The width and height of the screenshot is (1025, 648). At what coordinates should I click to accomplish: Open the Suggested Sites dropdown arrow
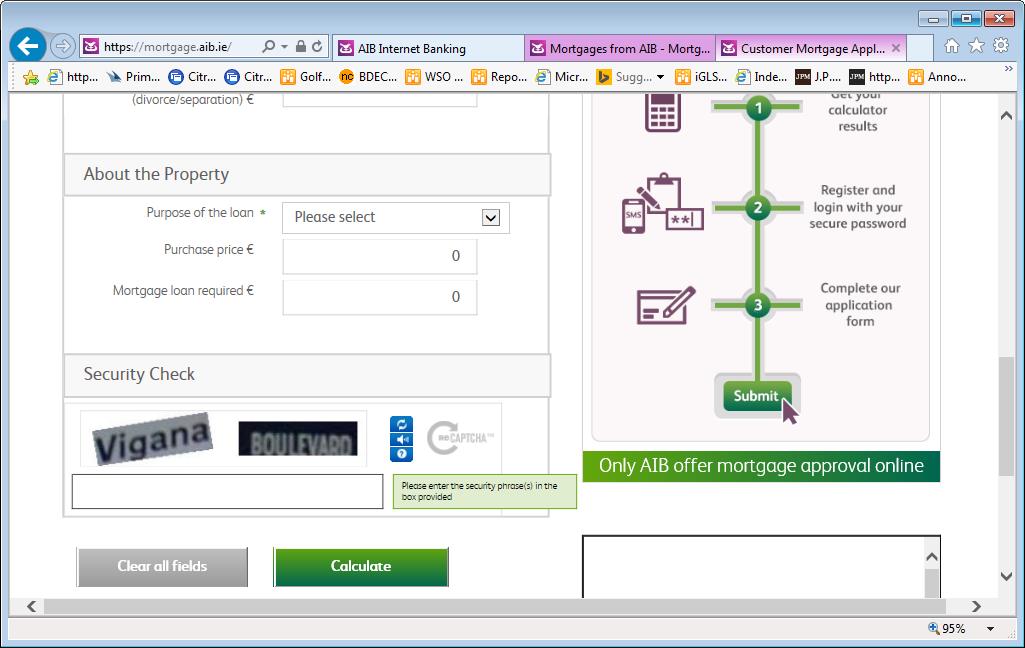click(660, 77)
